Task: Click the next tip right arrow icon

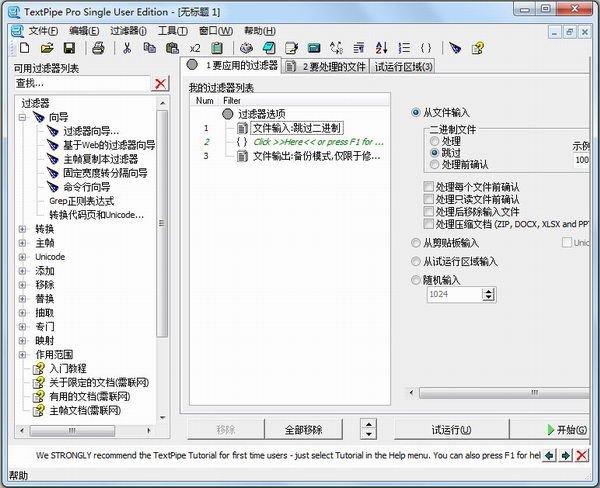Action: click(566, 455)
